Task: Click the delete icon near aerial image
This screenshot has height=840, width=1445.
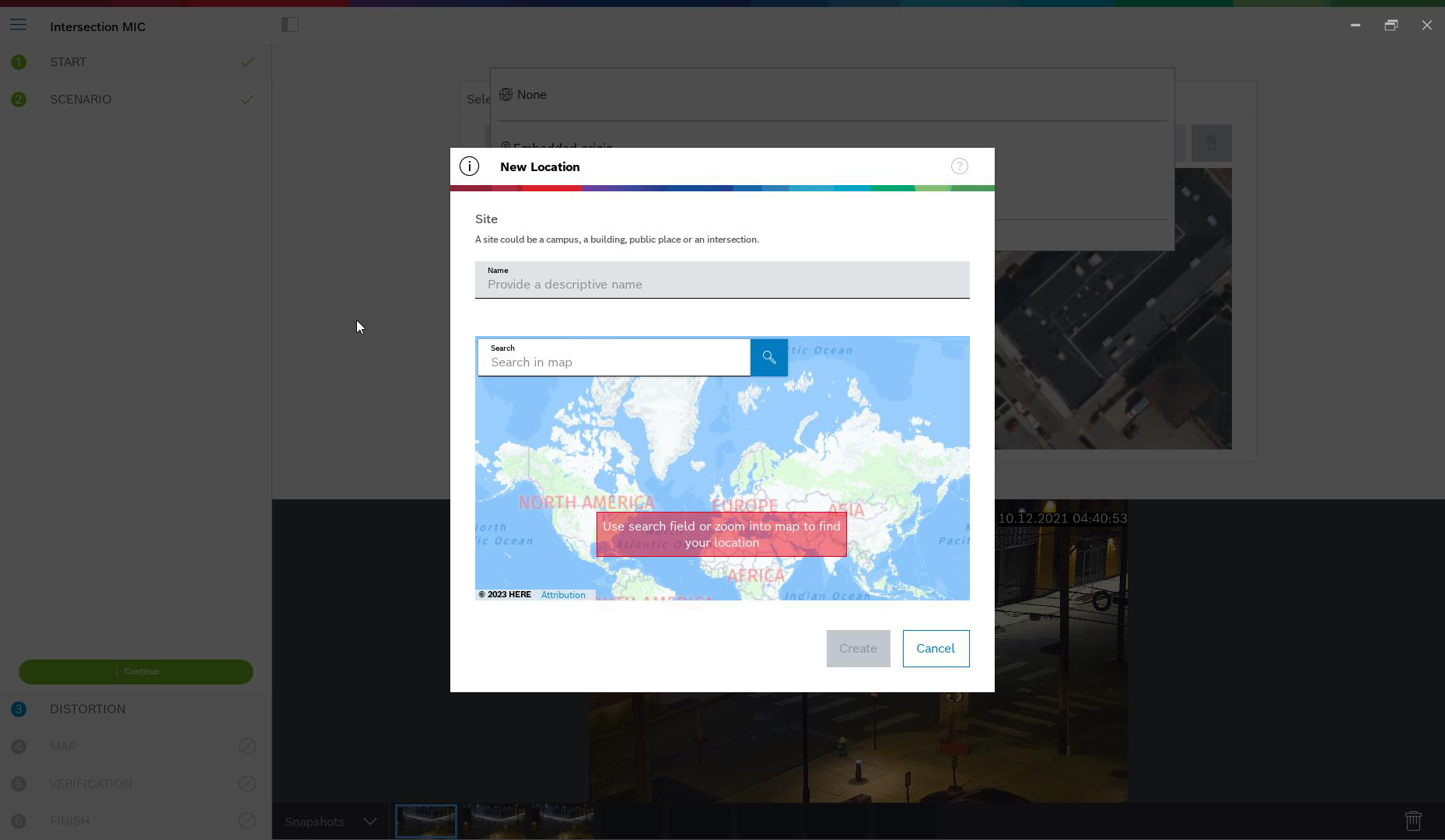Action: point(1210,143)
